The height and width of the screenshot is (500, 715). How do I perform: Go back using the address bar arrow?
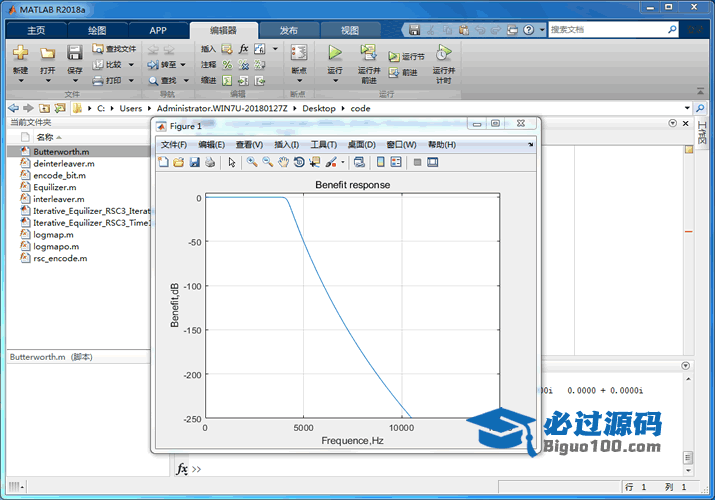tap(14, 108)
